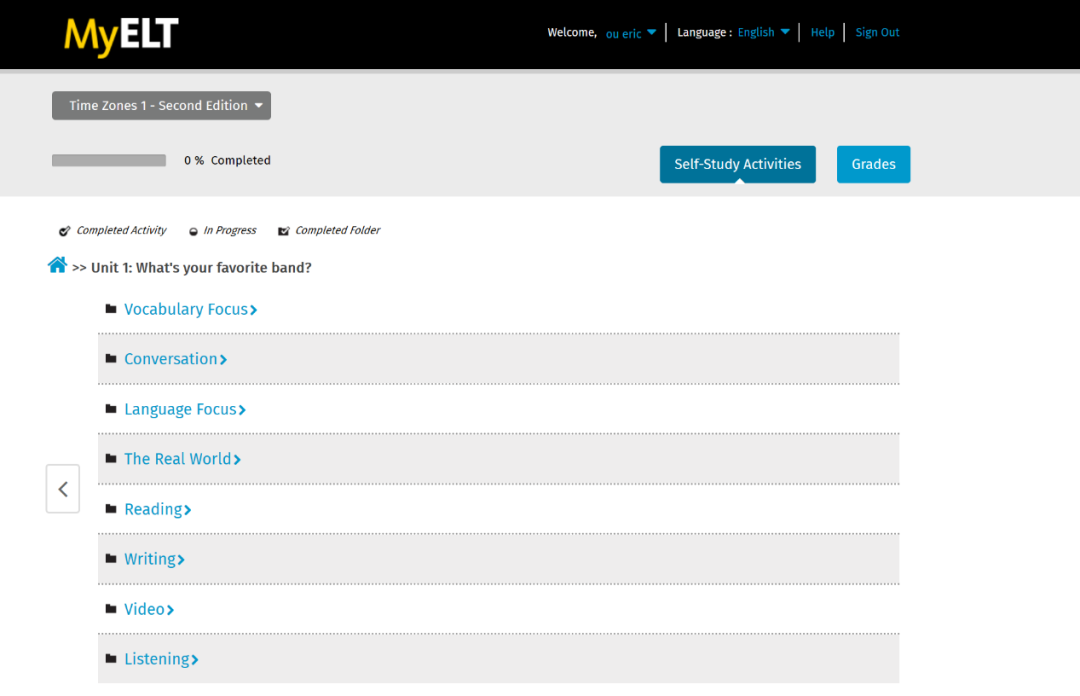
Task: Click the folder icon beside Conversation
Action: pos(111,358)
